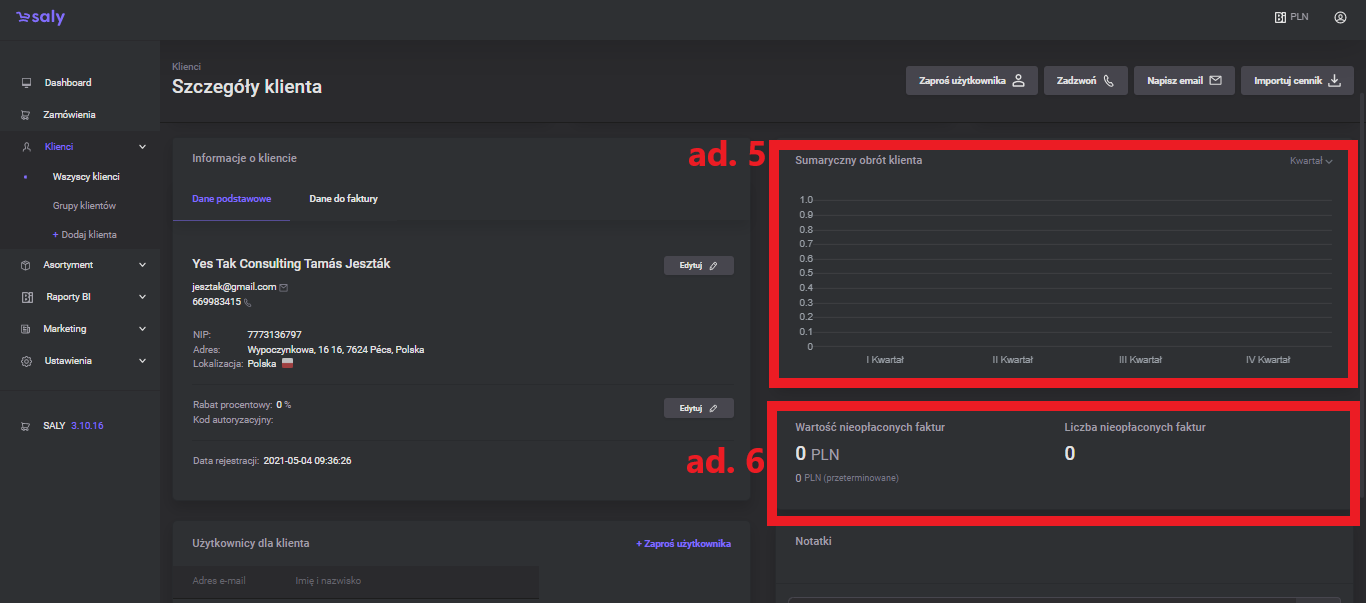Click the email icon next to jesztak@gmail.com

pyautogui.click(x=284, y=287)
